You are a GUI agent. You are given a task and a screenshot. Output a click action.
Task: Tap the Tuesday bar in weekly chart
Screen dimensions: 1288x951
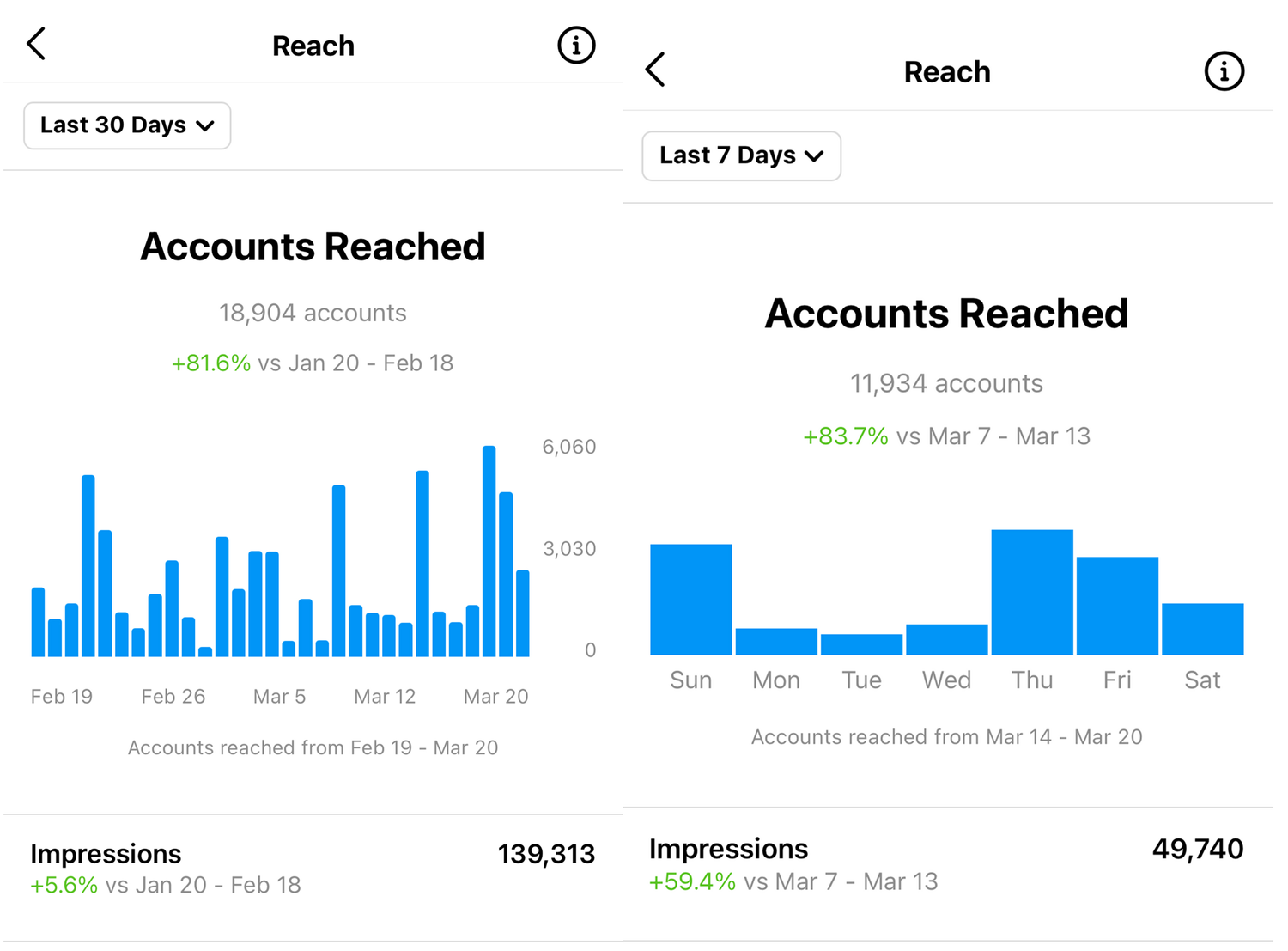(861, 644)
